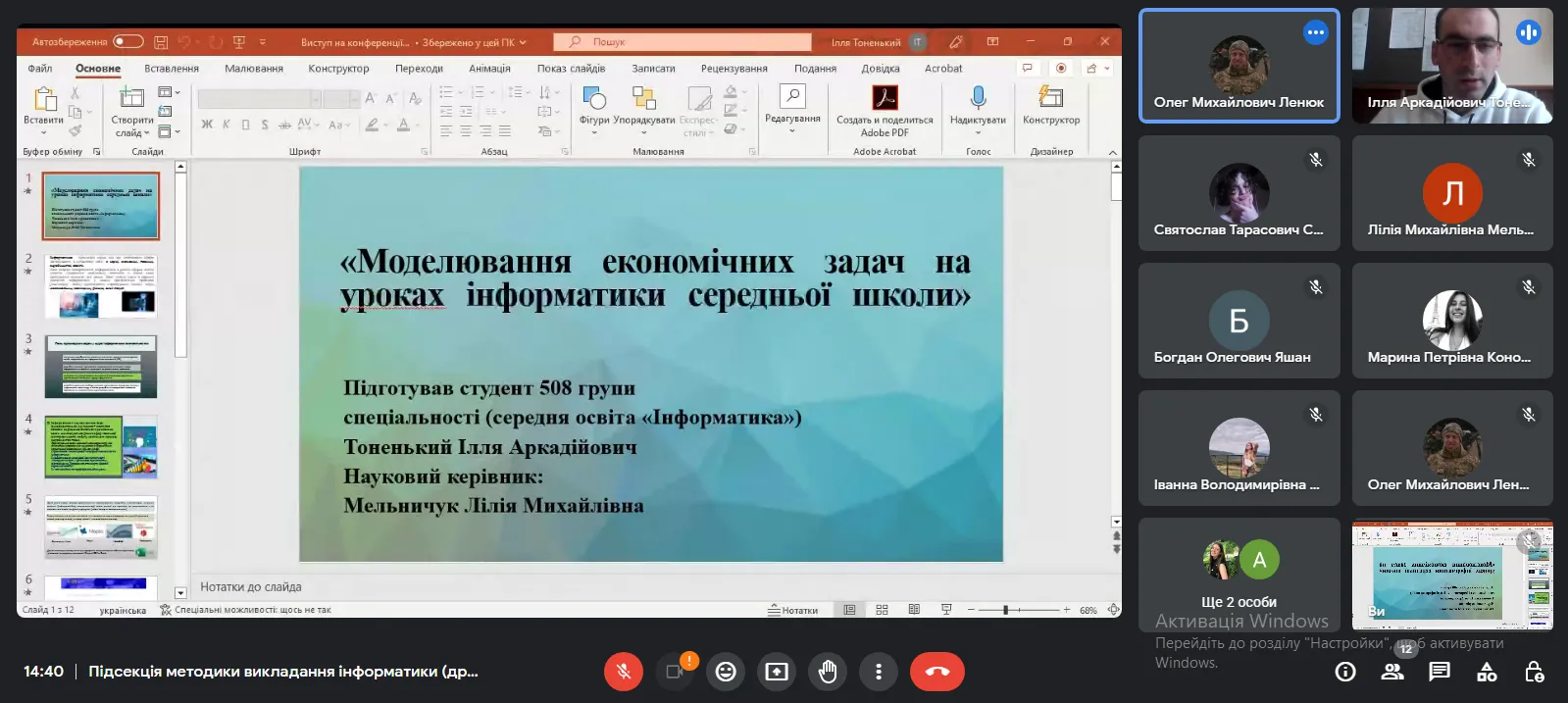The image size is (1568, 703).
Task: Open the Анімація ribbon tab
Action: point(489,69)
